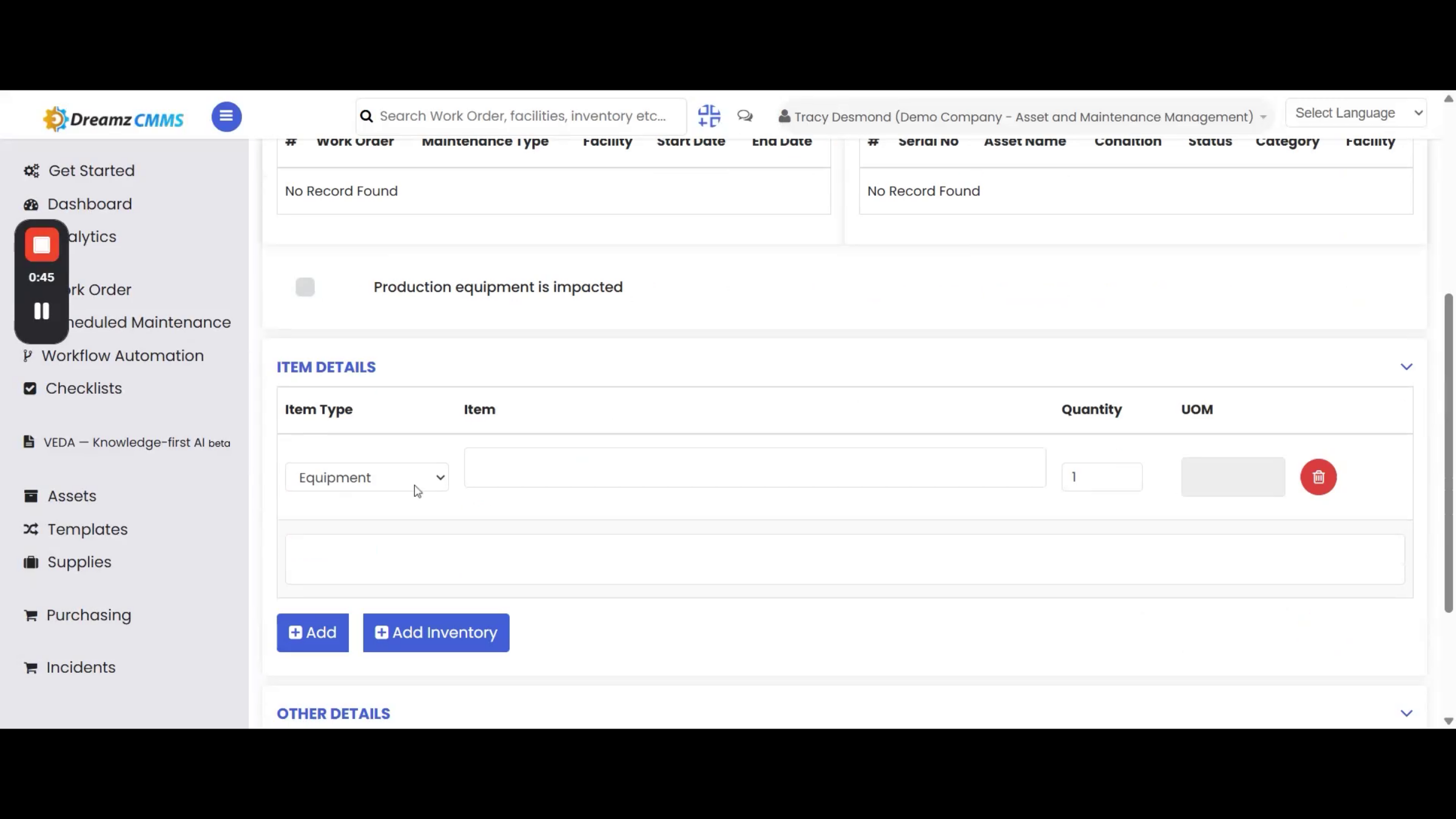The image size is (1456, 819).
Task: Click the Purchasing cart icon
Action: click(30, 615)
